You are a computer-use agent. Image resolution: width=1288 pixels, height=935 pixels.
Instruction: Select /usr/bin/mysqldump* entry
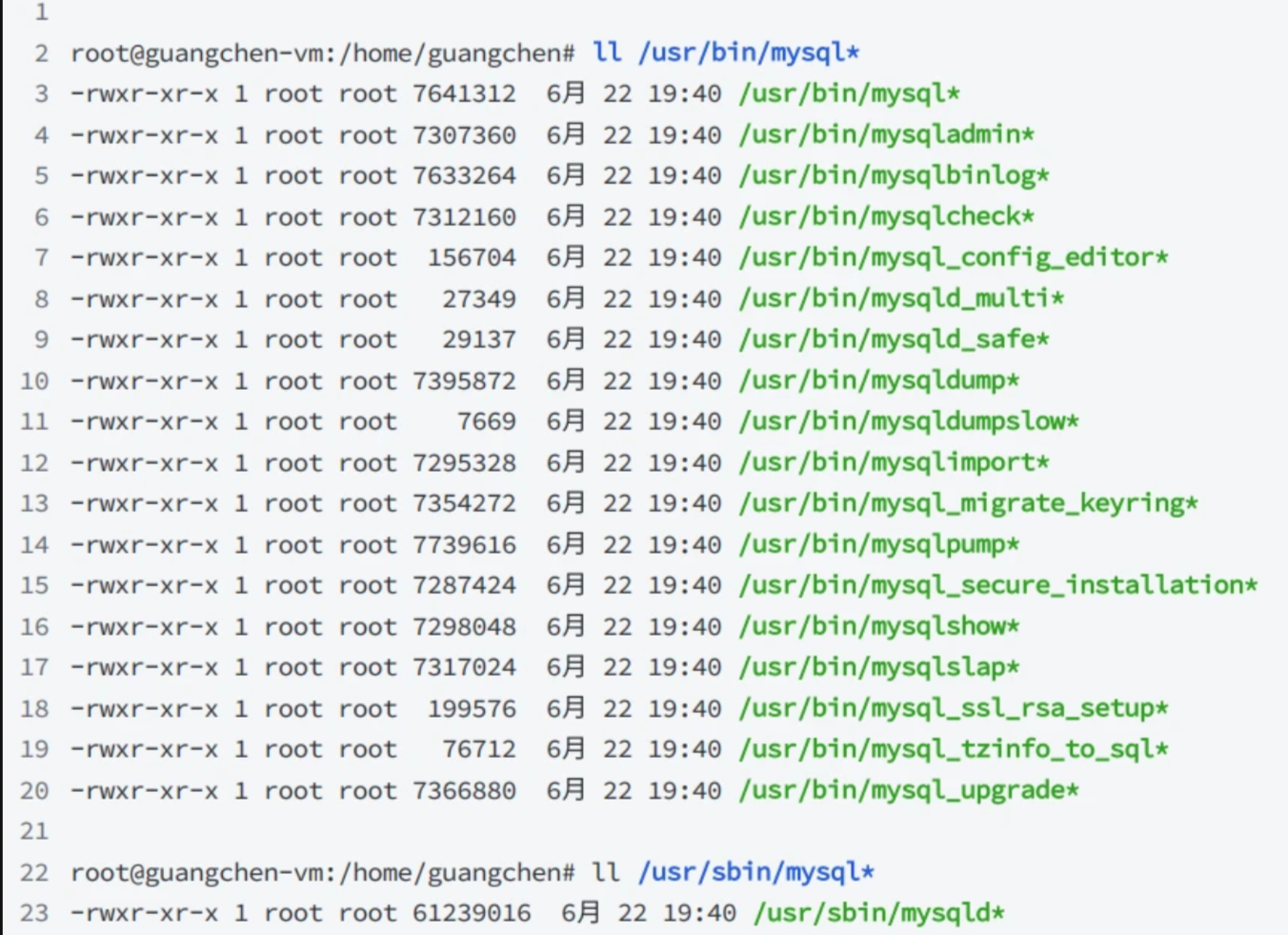879,380
